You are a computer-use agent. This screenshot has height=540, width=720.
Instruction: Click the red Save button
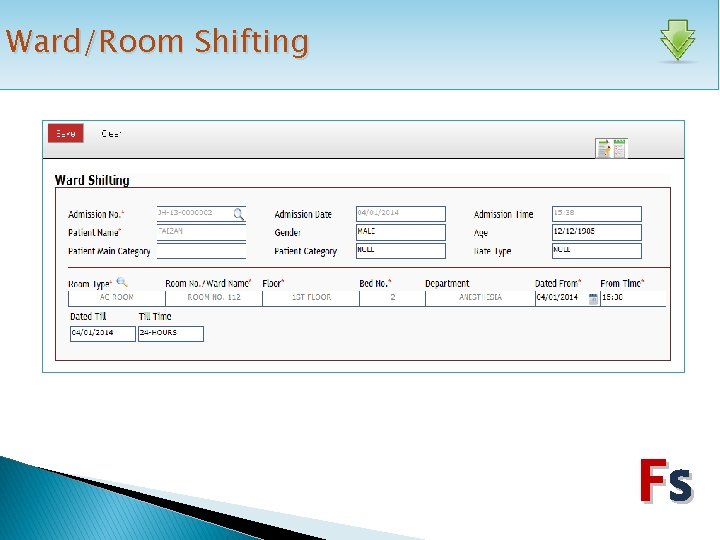(x=66, y=133)
